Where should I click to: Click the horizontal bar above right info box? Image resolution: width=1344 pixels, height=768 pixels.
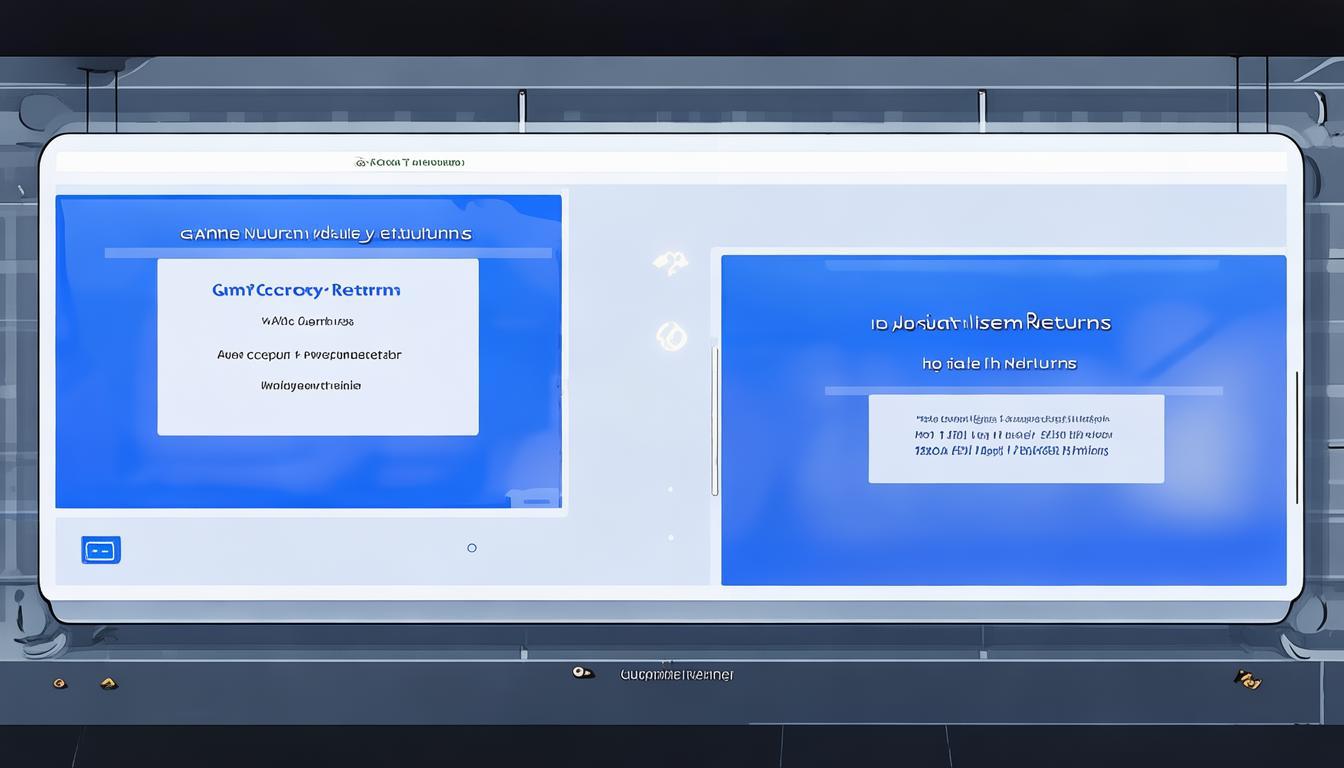(1023, 391)
